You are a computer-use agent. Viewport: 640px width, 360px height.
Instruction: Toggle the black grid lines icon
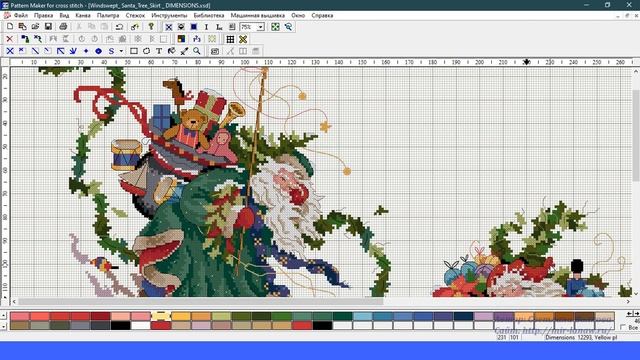coord(230,39)
